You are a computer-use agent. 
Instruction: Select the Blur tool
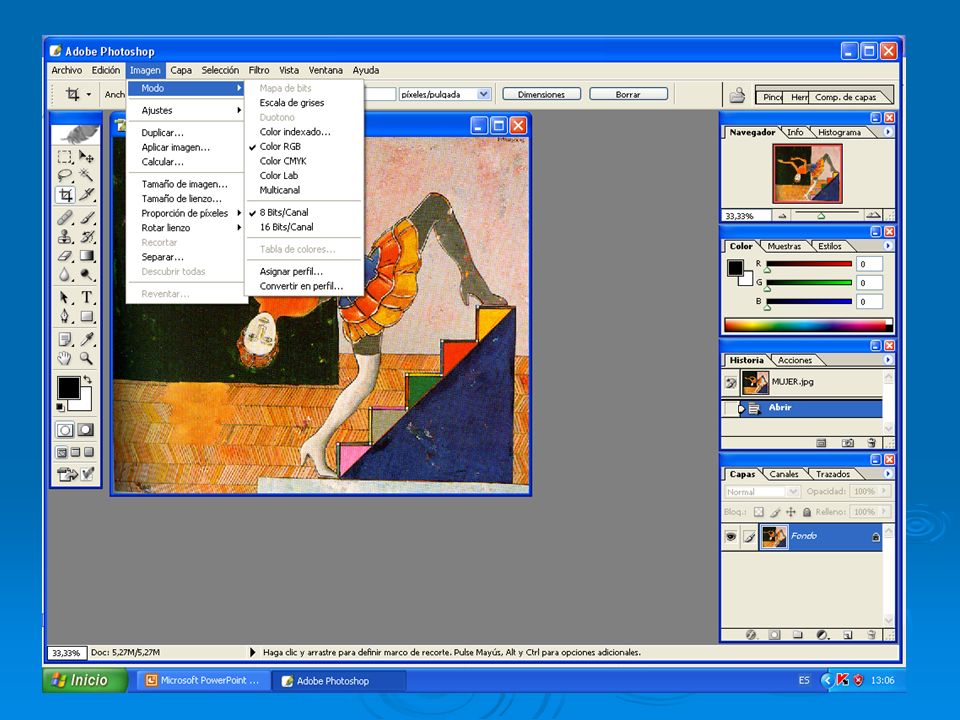pyautogui.click(x=65, y=275)
